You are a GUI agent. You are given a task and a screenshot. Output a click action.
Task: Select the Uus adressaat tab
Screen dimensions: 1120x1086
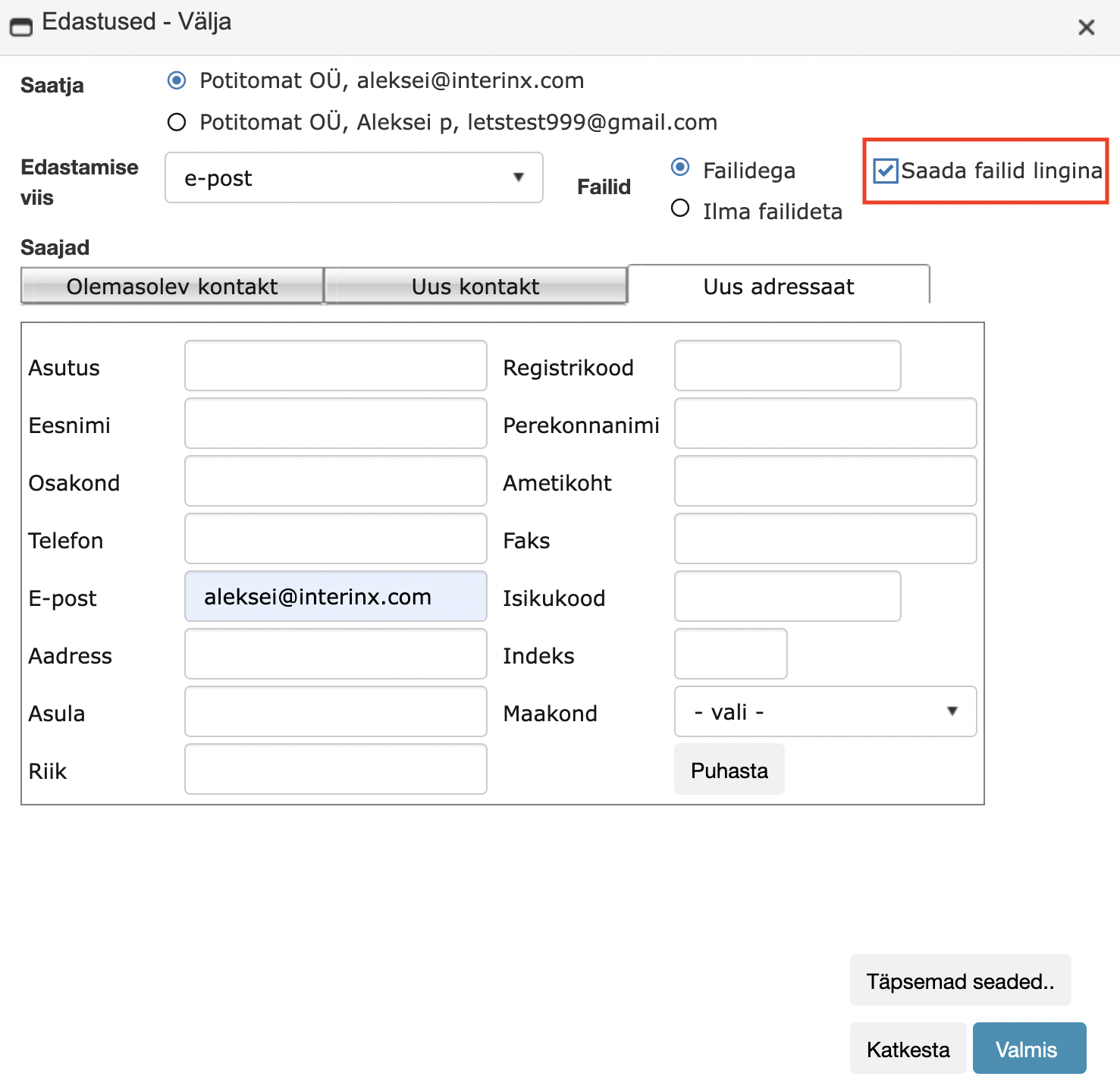pos(778,287)
